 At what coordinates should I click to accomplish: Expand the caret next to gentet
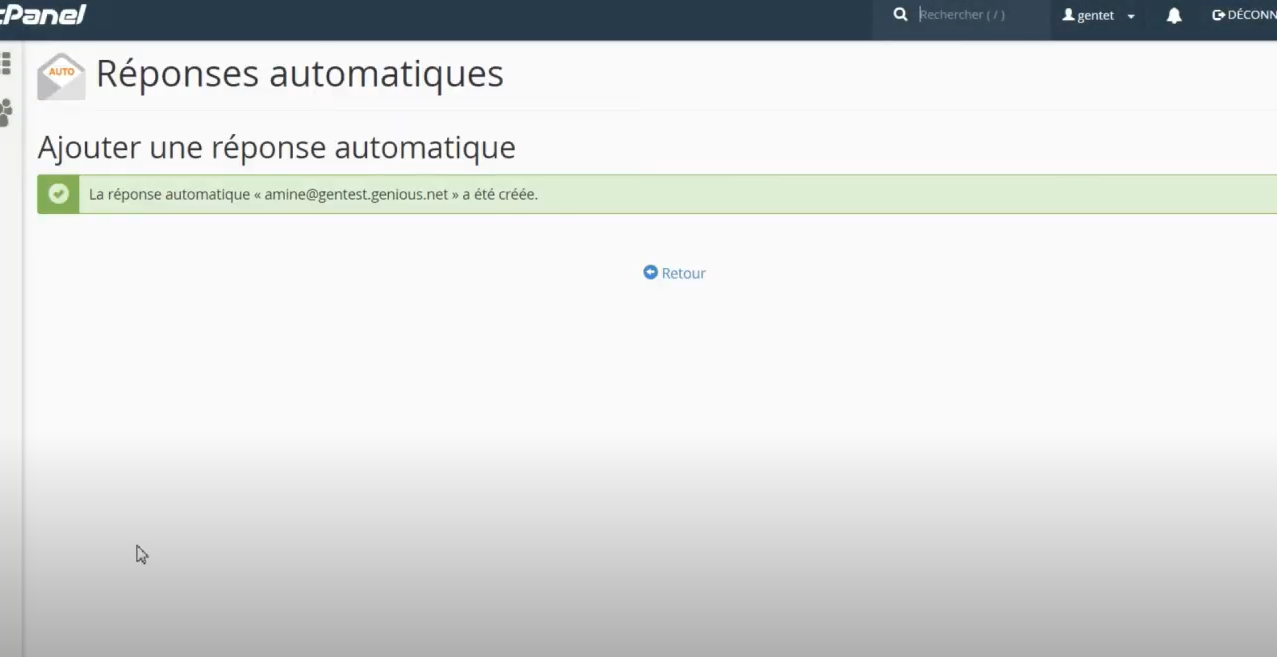1131,17
